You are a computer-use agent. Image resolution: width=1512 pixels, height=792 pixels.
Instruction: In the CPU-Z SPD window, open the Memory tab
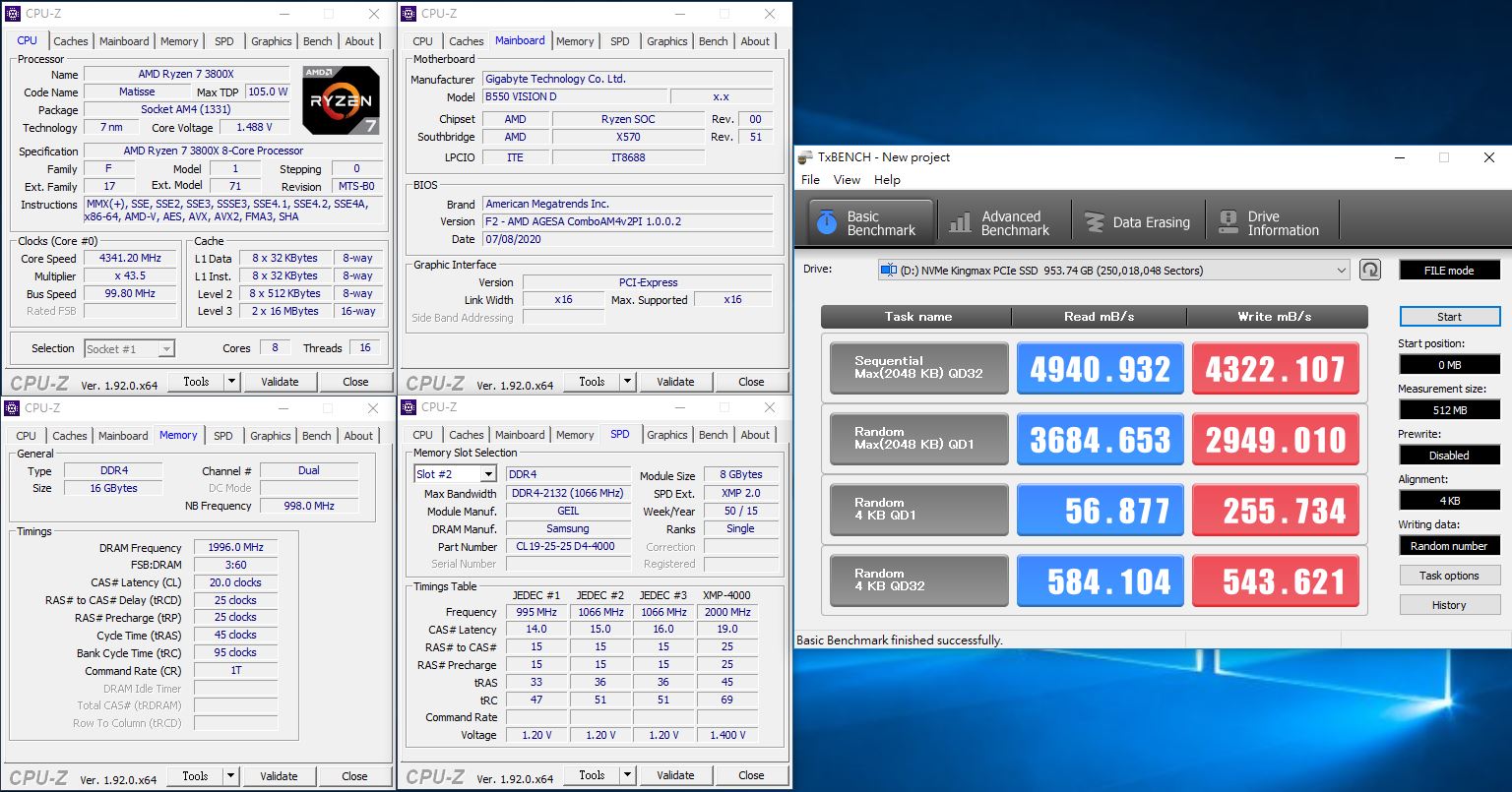coord(575,435)
